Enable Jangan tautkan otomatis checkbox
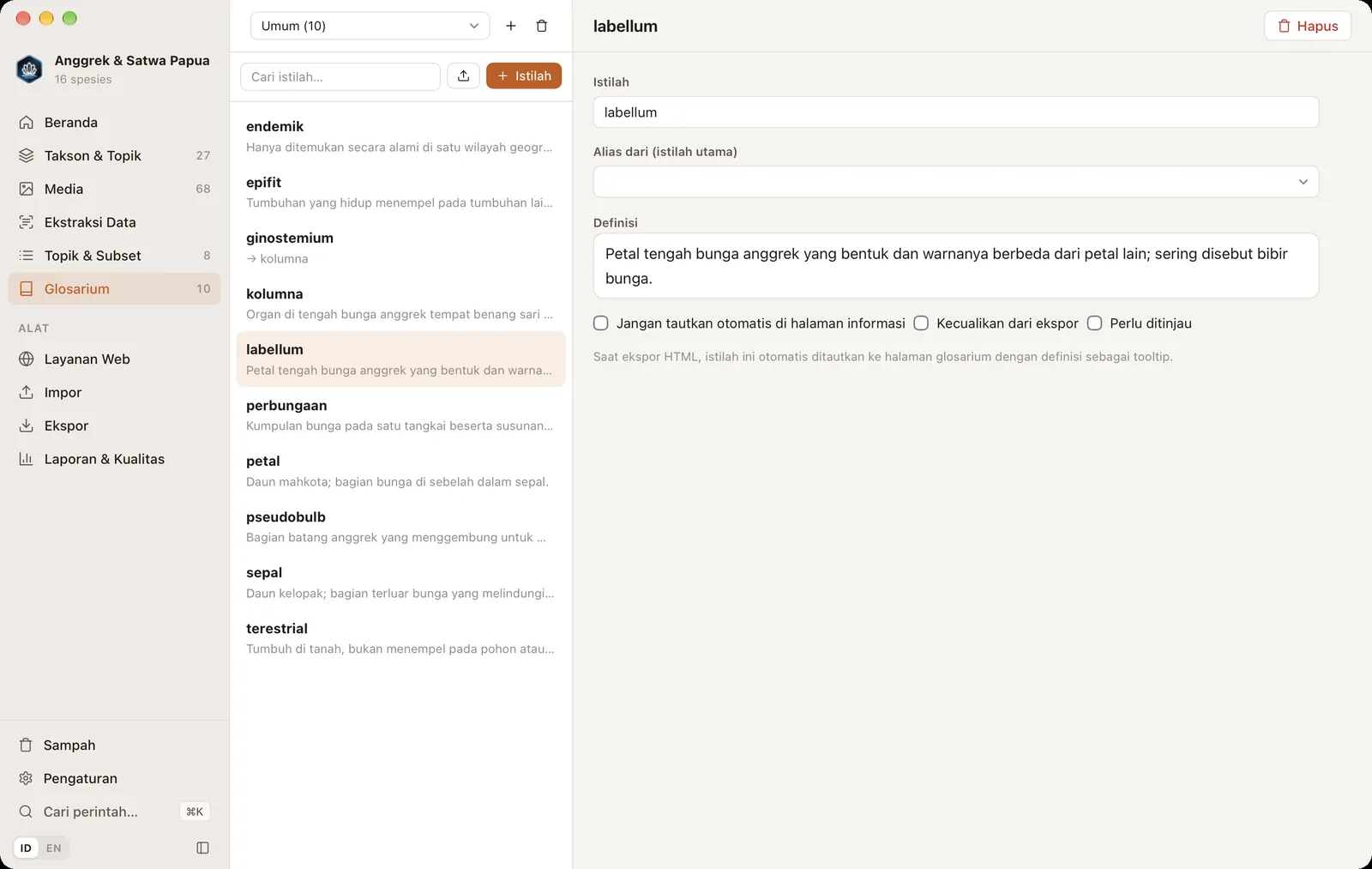 tap(601, 323)
